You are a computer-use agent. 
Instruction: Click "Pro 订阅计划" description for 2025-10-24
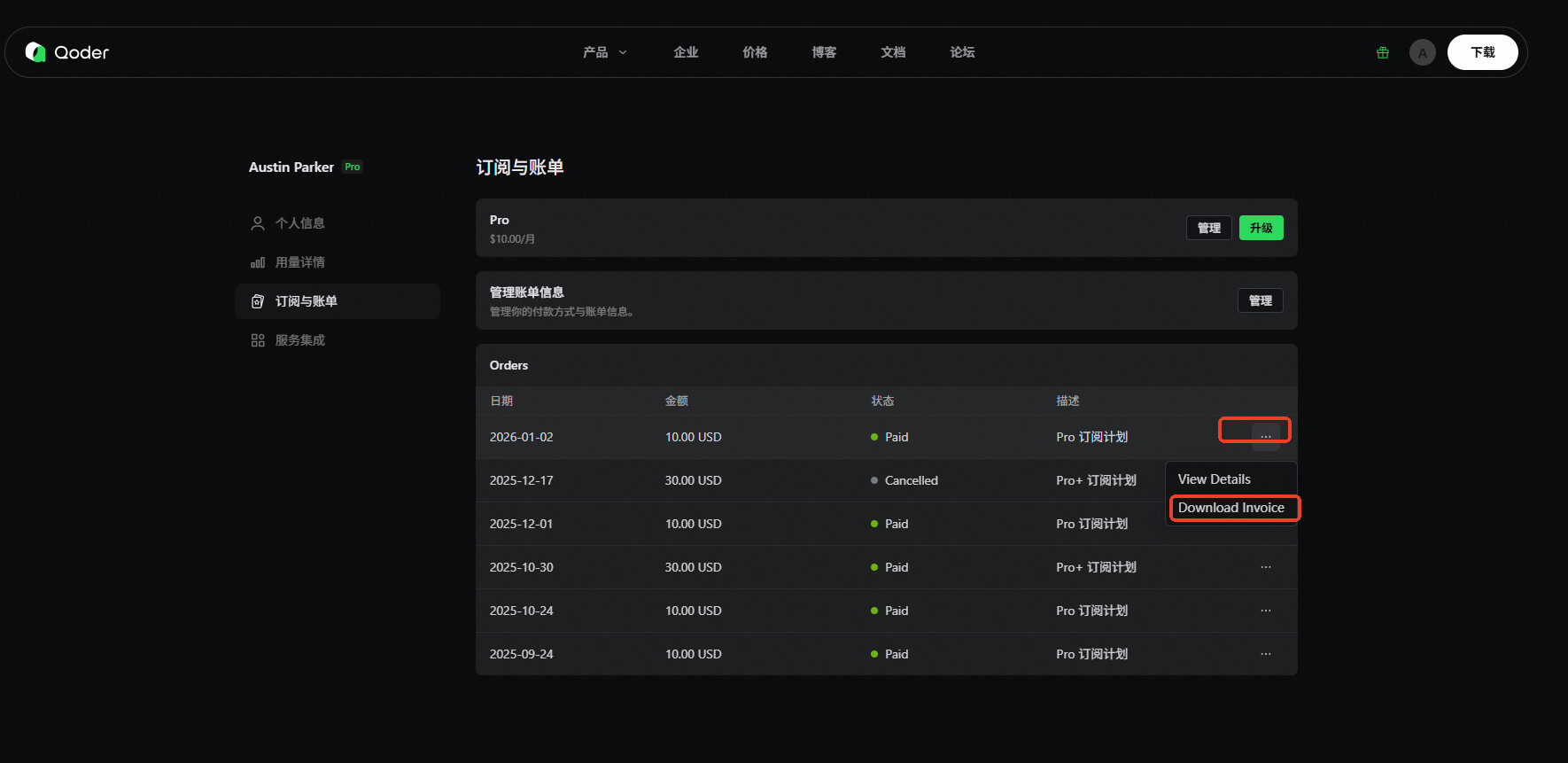point(1092,611)
